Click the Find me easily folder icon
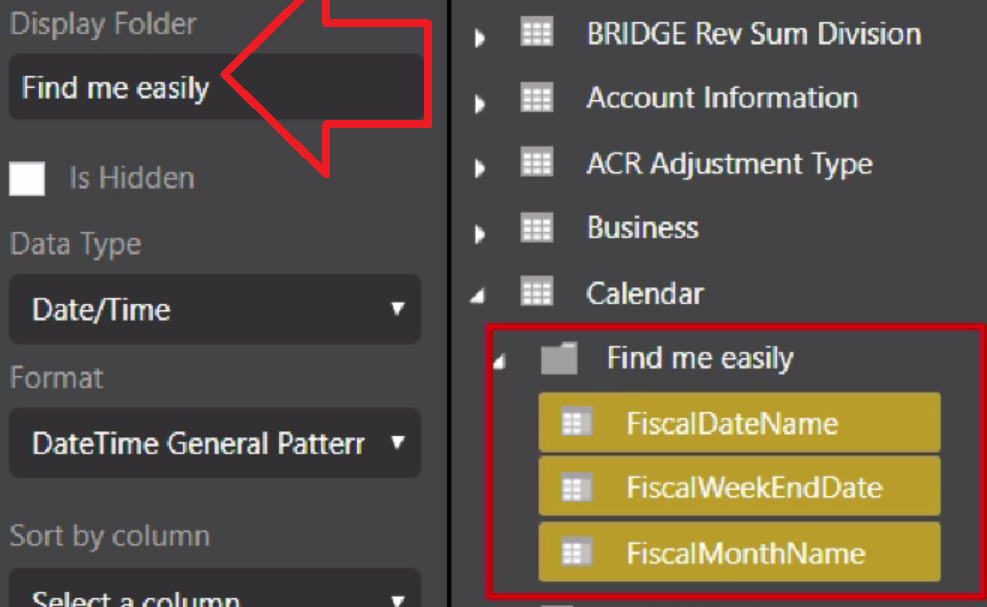The width and height of the screenshot is (987, 607). pyautogui.click(x=559, y=358)
